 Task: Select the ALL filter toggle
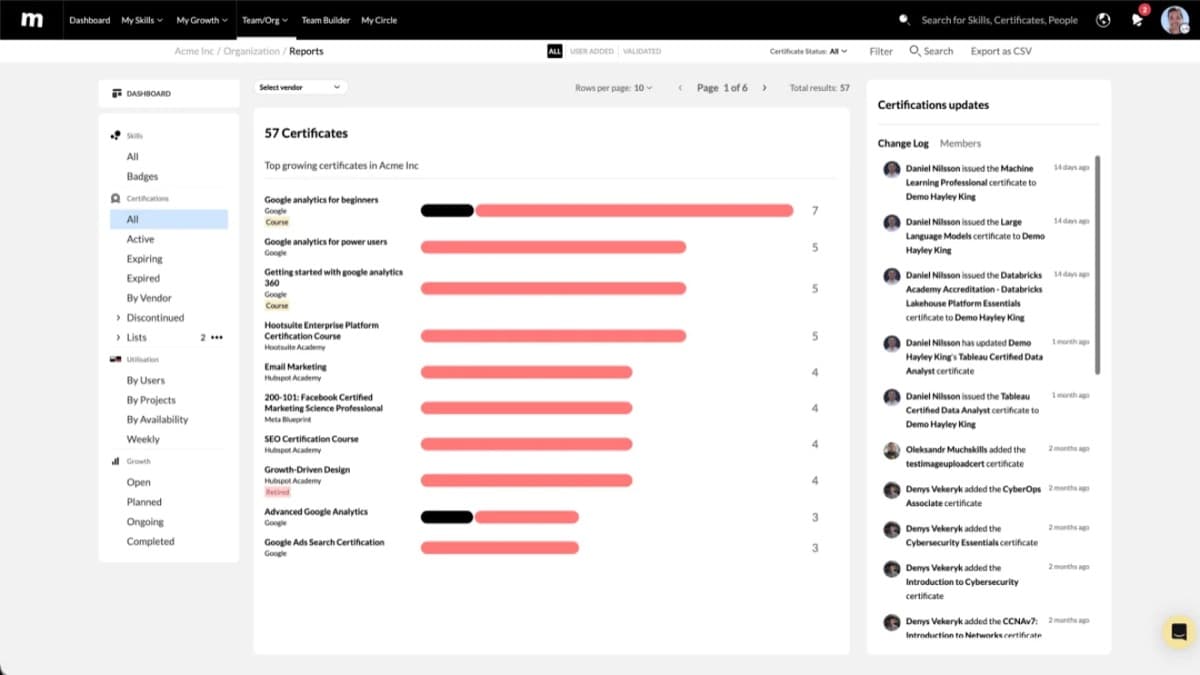pos(555,51)
